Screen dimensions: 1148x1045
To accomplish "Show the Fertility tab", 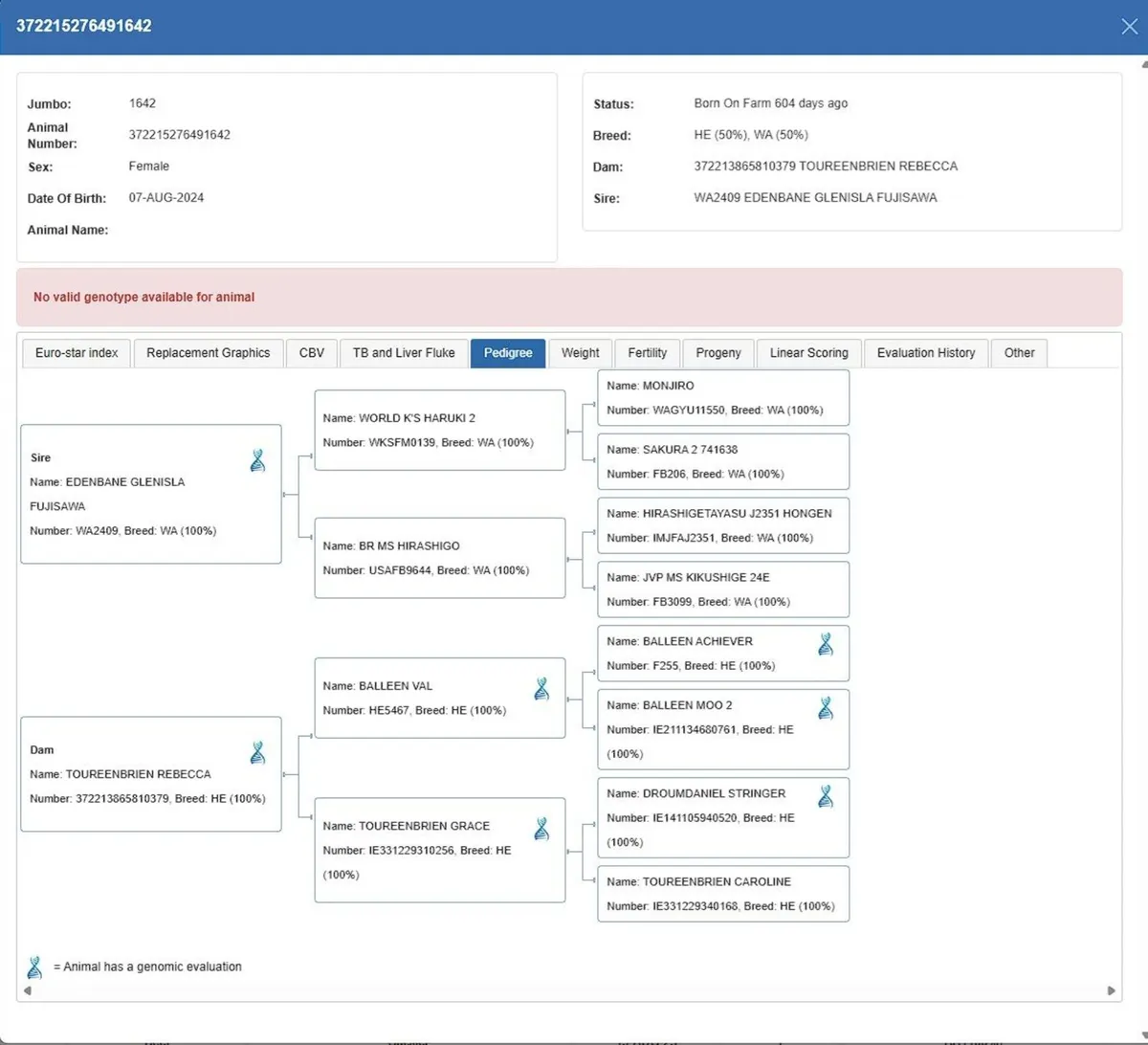I will pos(647,353).
